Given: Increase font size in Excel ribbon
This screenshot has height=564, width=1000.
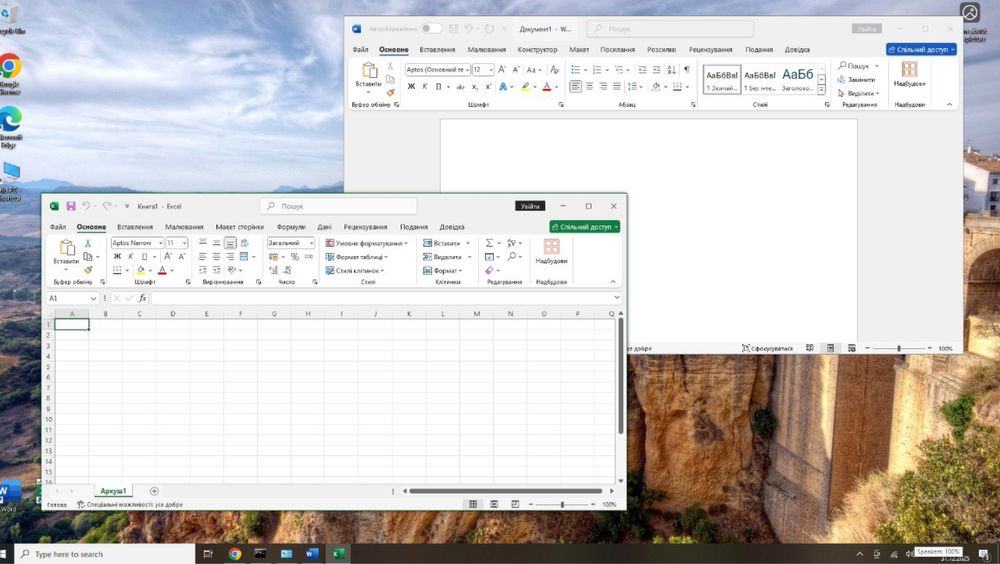Looking at the screenshot, I should point(168,256).
